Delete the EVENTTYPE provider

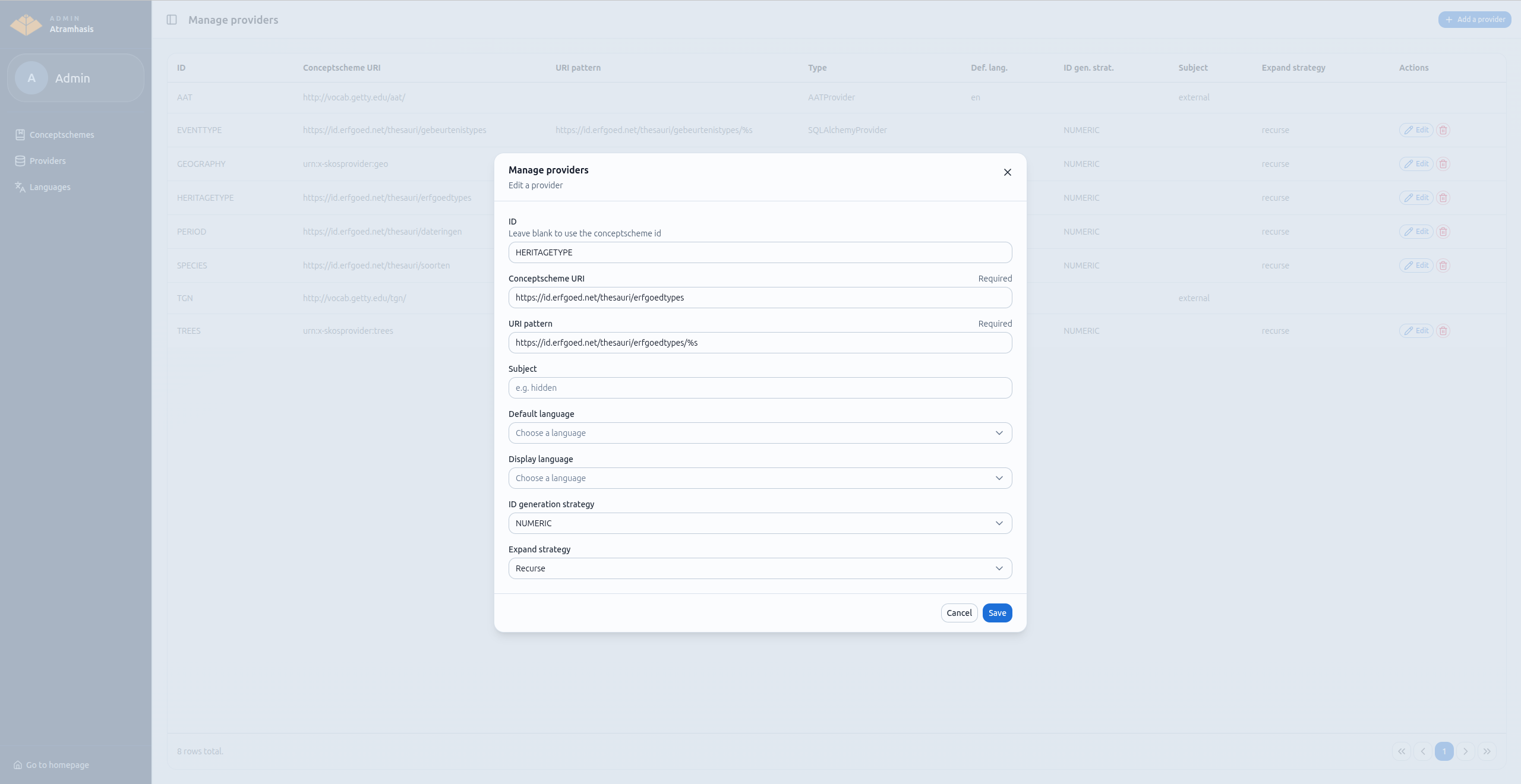[x=1443, y=130]
